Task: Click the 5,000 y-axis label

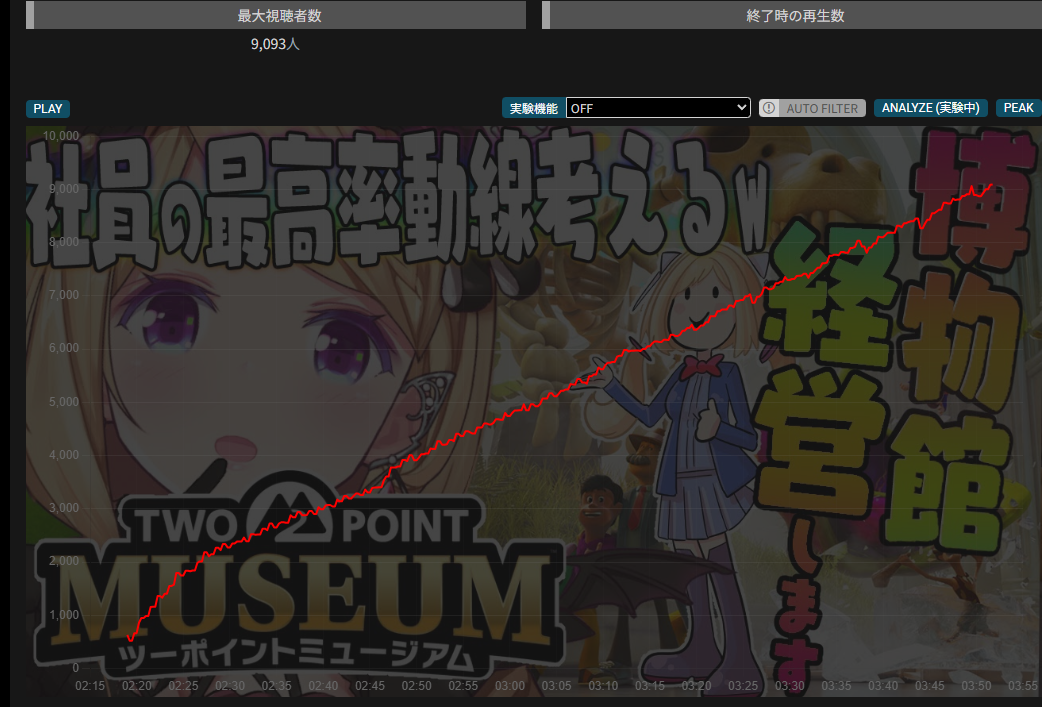Action: coord(64,401)
